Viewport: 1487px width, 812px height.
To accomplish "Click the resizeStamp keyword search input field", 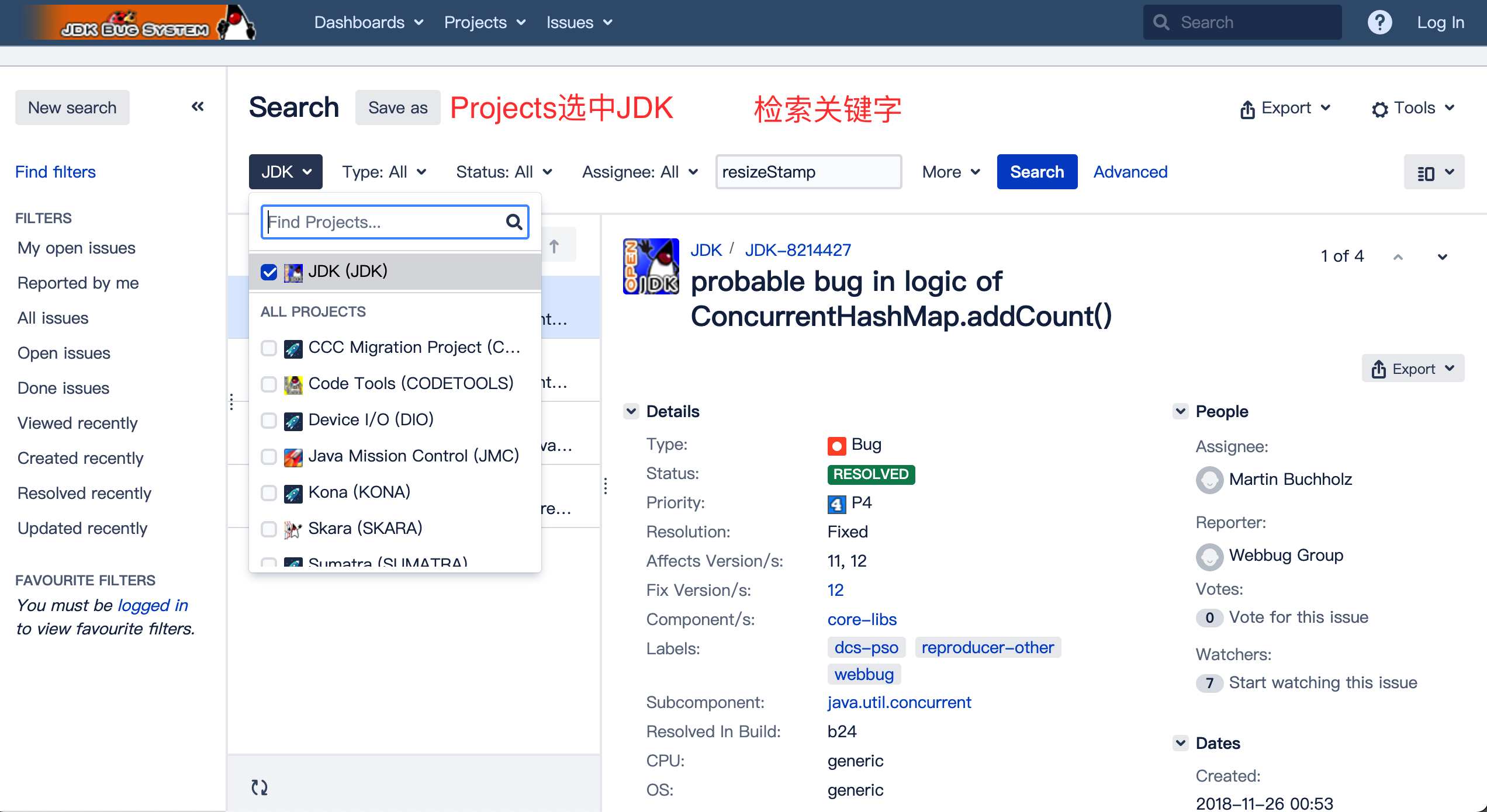I will tap(807, 171).
